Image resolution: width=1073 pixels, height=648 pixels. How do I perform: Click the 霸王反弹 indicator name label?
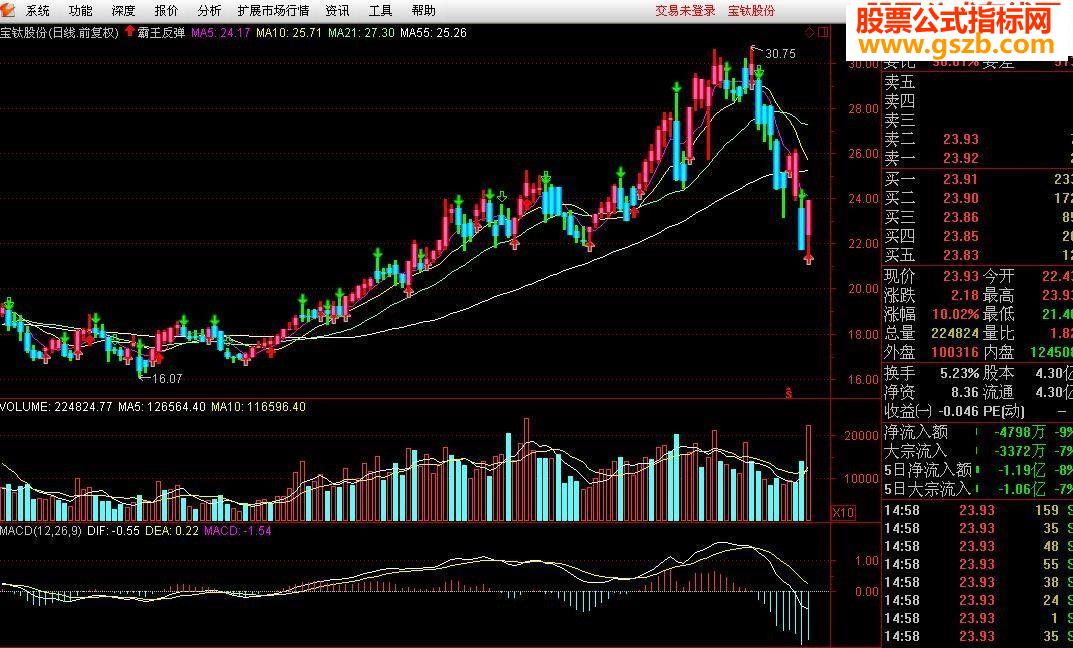[x=161, y=32]
